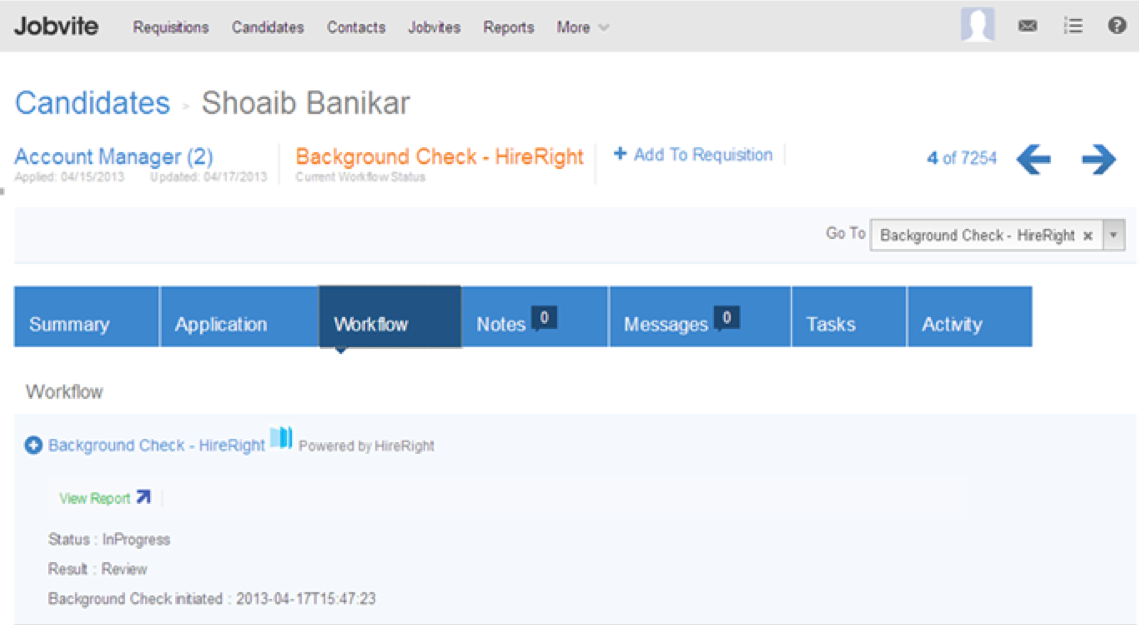Switch to the Tasks tab
Screen dimensions: 1139x625
pos(849,317)
